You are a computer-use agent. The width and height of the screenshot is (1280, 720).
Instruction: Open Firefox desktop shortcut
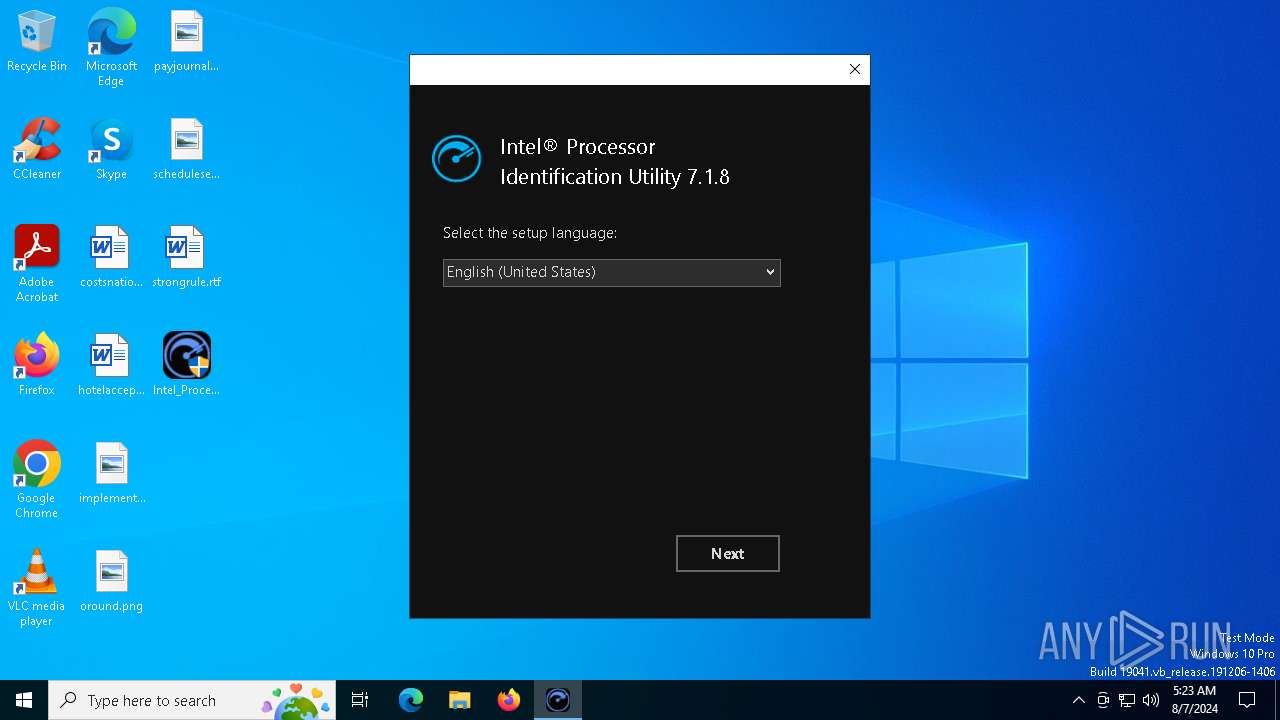point(37,365)
